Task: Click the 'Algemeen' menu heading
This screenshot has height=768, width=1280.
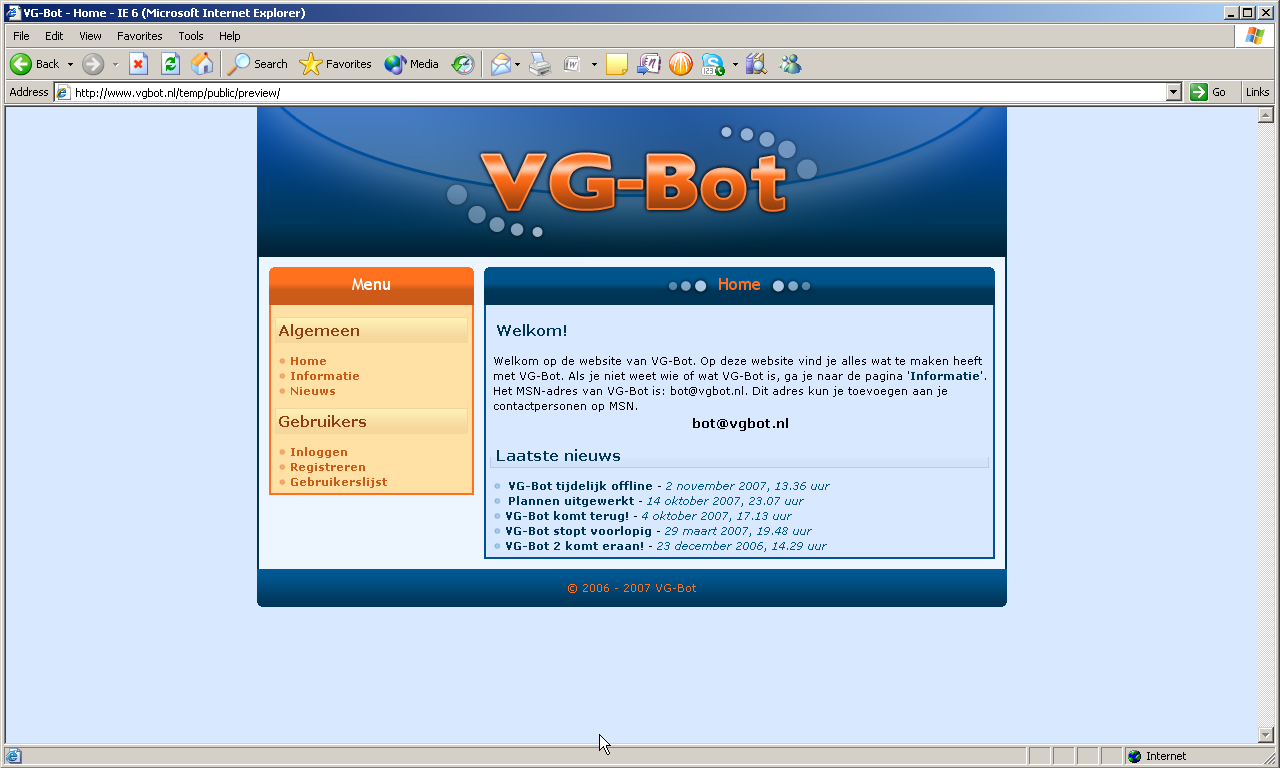Action: point(319,331)
